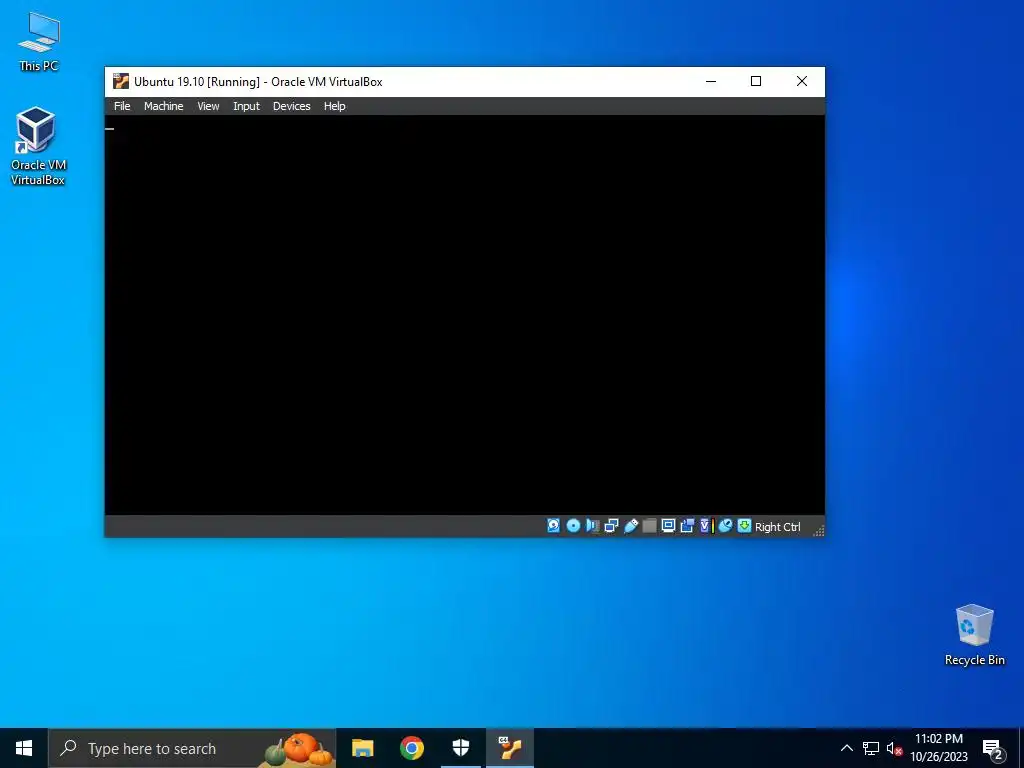Minimize the Ubuntu 19.10 VirtualBox window

tap(711, 81)
